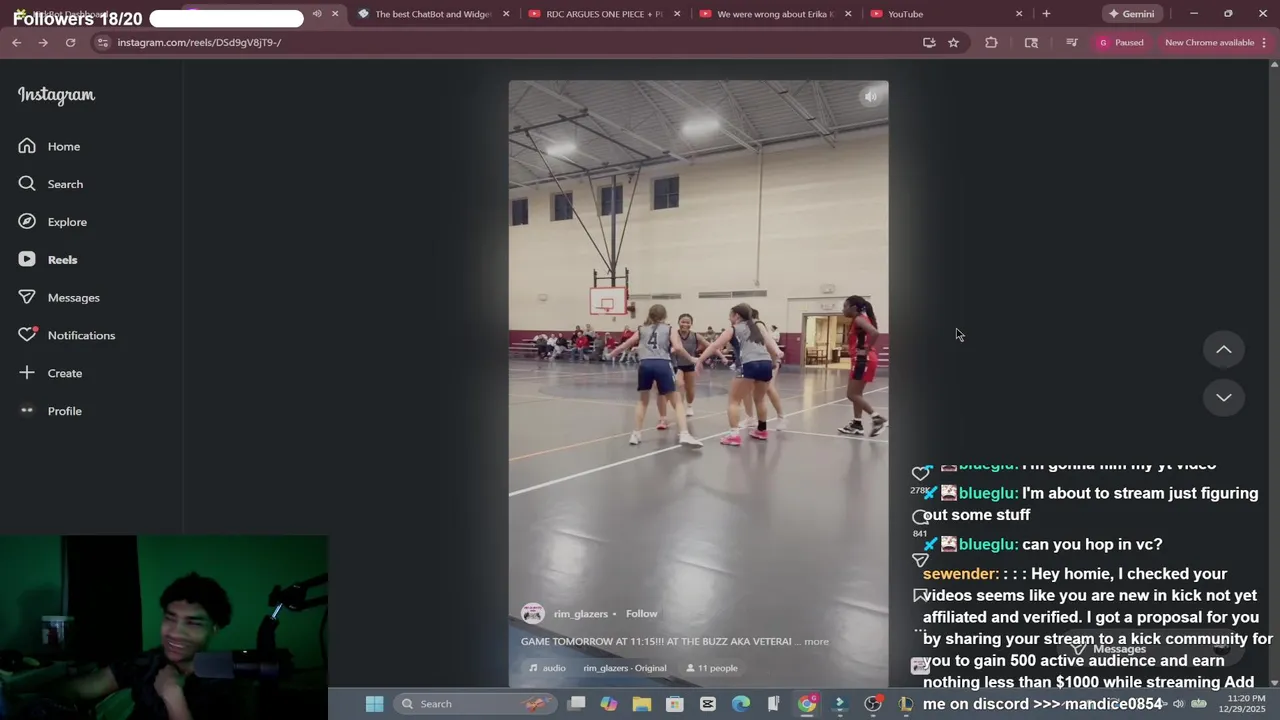Open Instagram Search from the sidebar
Screen dimensions: 1280x720
point(51,184)
